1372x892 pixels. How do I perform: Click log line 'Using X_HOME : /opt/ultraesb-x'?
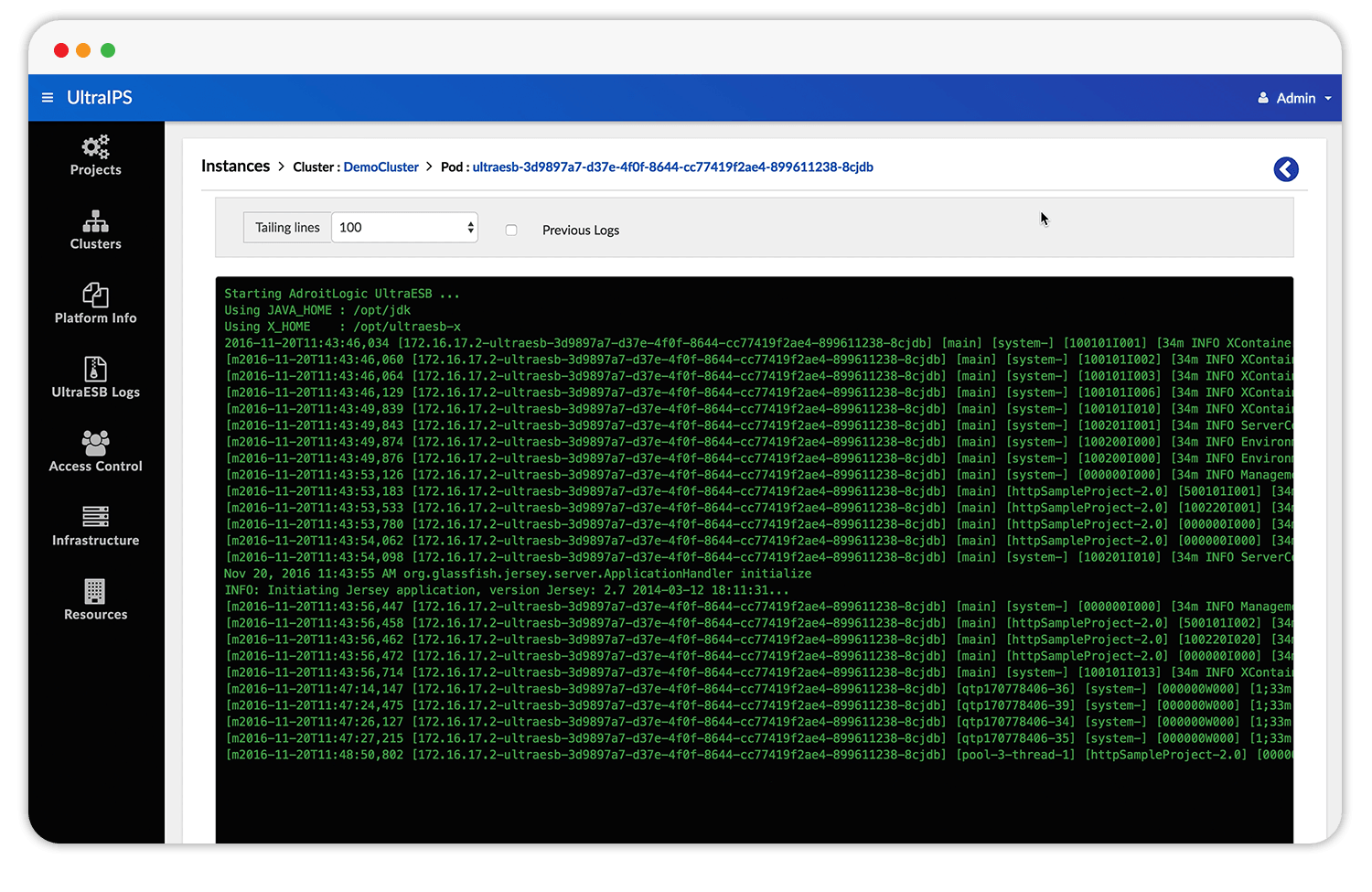coord(342,327)
